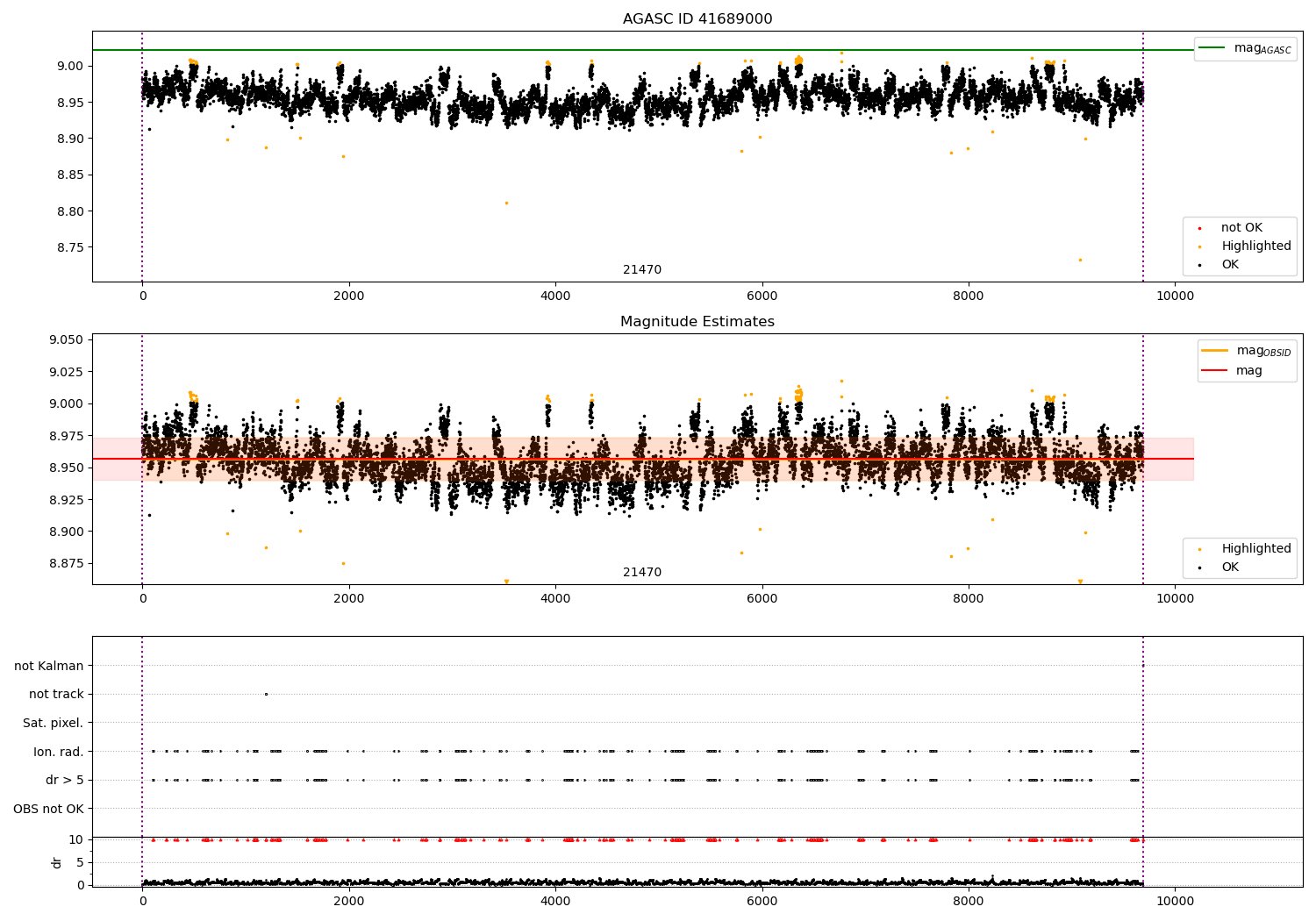
Task: Click the orange outlier near 8.81 in the top plot
Action: coord(506,203)
